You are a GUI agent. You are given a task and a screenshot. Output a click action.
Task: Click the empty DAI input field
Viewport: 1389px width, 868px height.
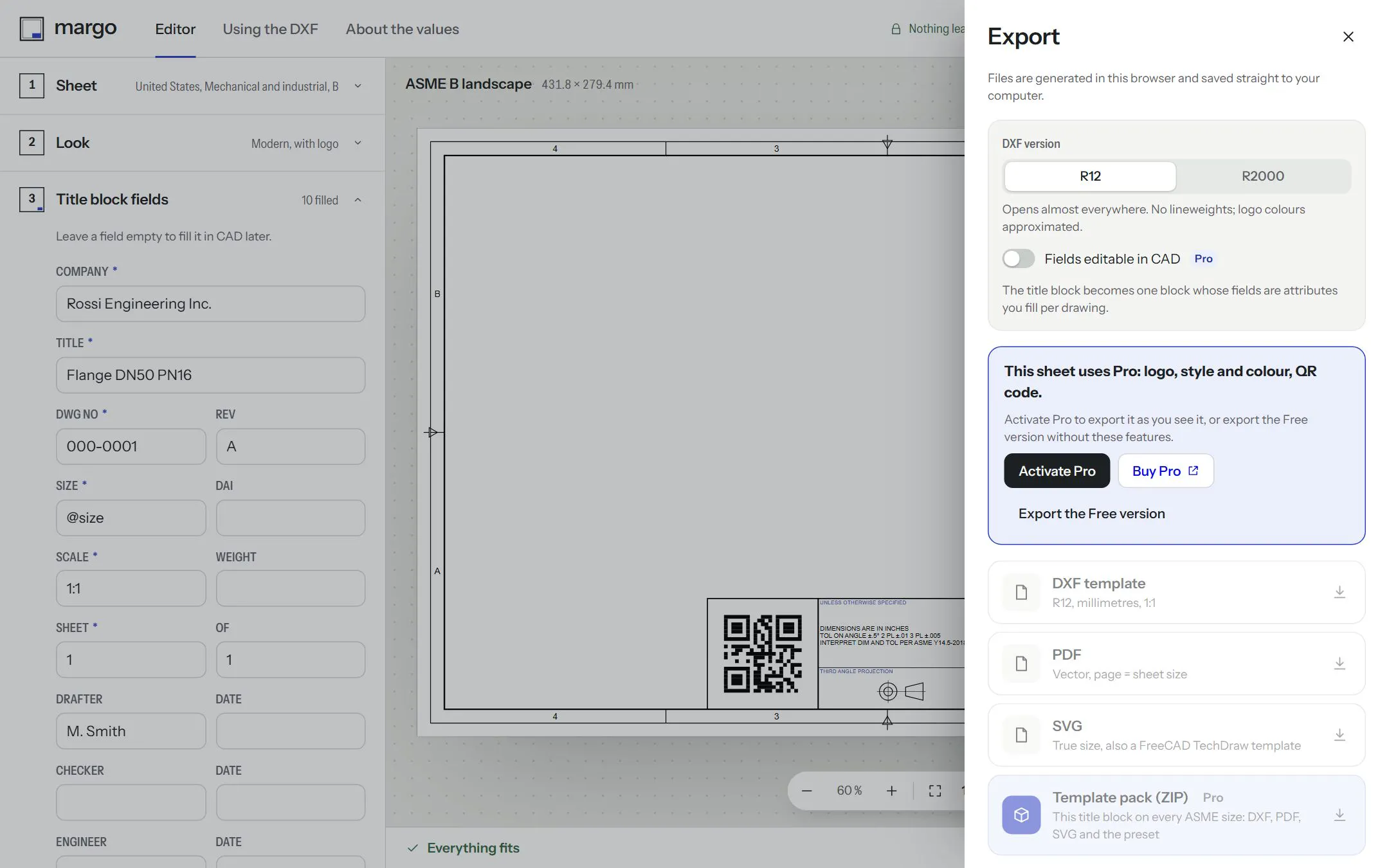click(x=291, y=518)
